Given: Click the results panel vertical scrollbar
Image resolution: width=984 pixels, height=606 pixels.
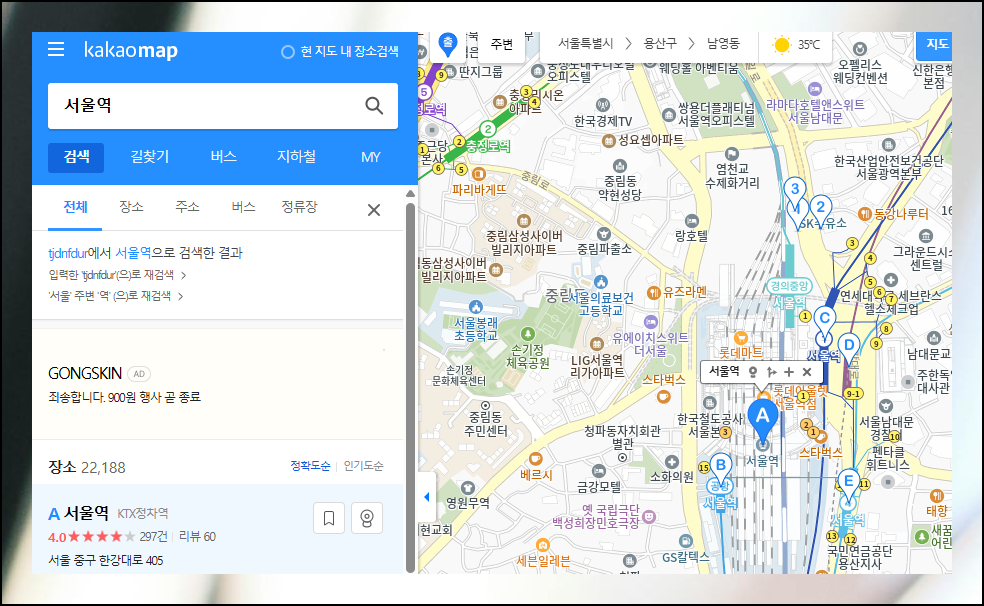Looking at the screenshot, I should pyautogui.click(x=410, y=386).
